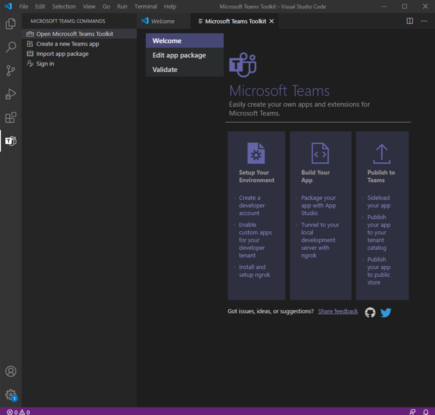Click Import app package command
The width and height of the screenshot is (435, 415).
tap(79, 54)
